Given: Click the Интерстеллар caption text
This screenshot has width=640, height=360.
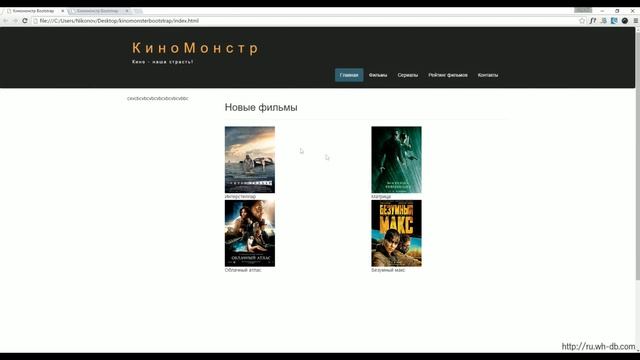Looking at the screenshot, I should point(240,197).
